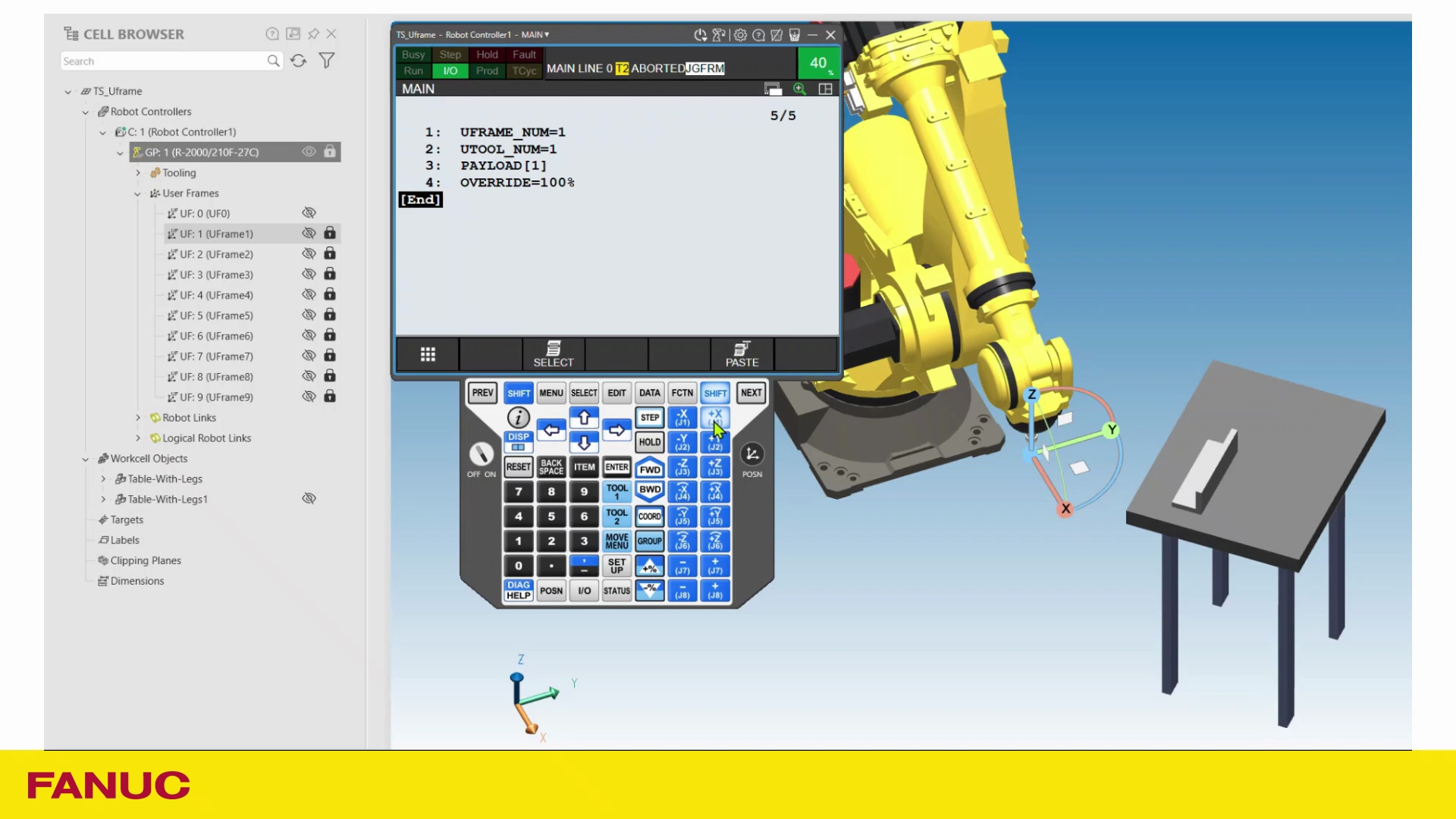Screen dimensions: 1456x819
Task: Click the search magnifier in Cell Browser
Action: (x=273, y=61)
